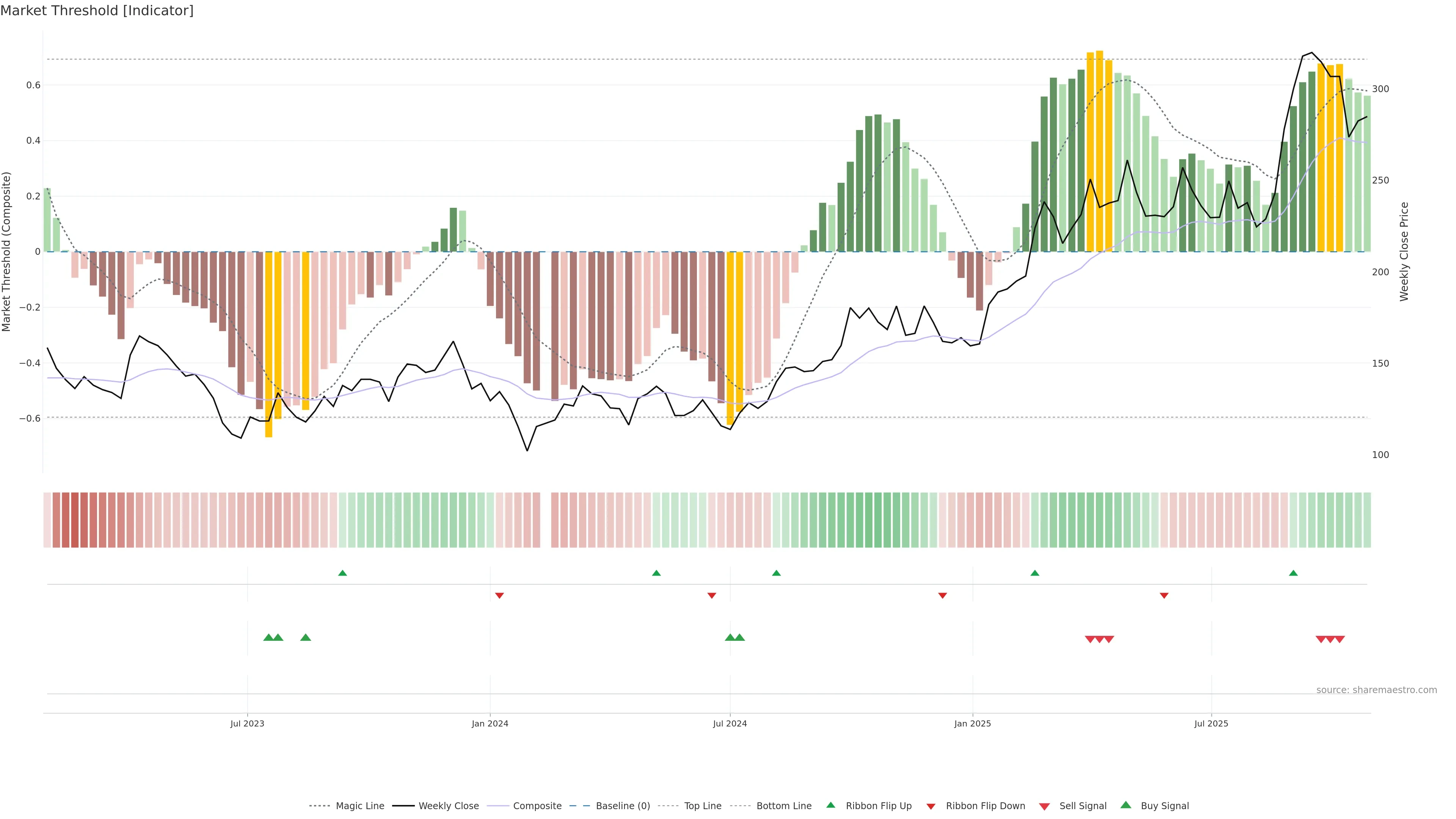Click the Jul 2024 x-axis label
The image size is (1456, 819).
(x=729, y=723)
